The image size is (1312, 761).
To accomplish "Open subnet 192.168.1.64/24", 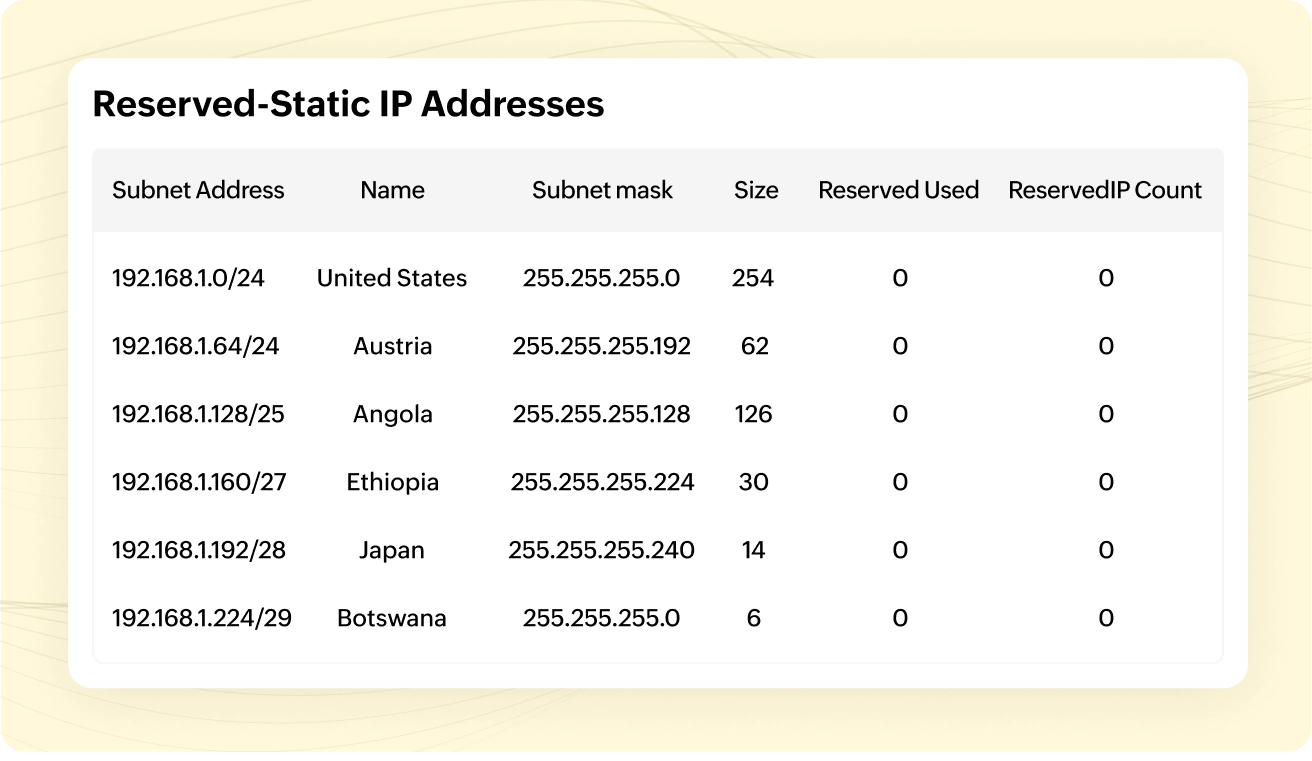I will click(x=195, y=346).
